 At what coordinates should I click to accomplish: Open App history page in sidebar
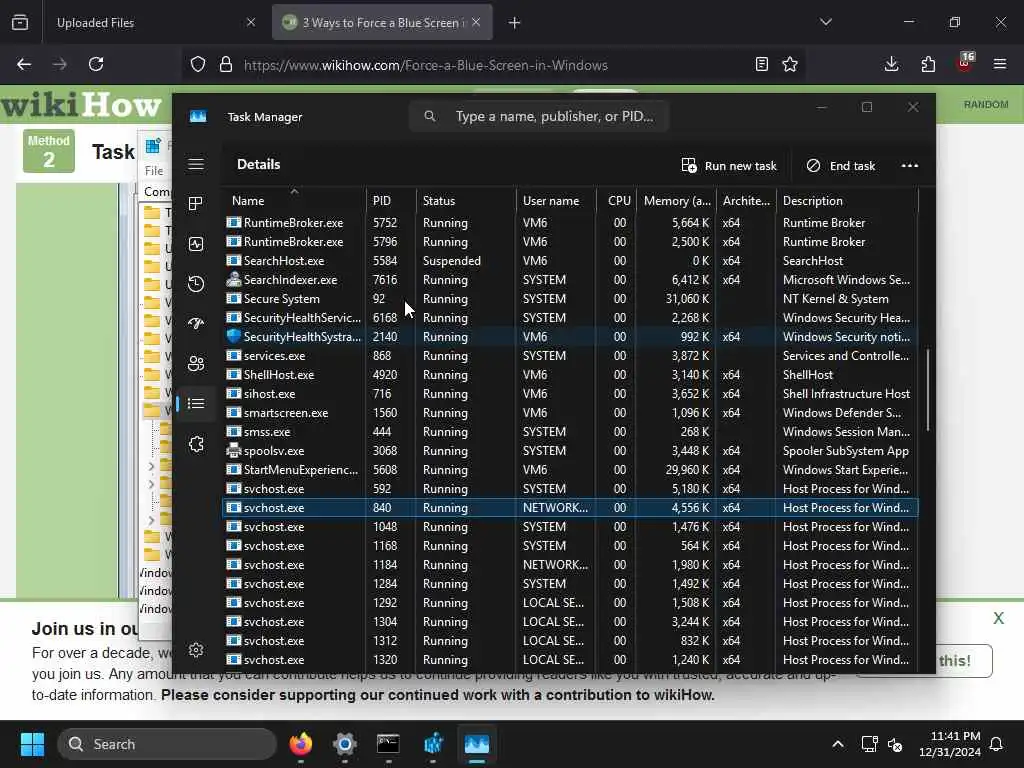[196, 284]
